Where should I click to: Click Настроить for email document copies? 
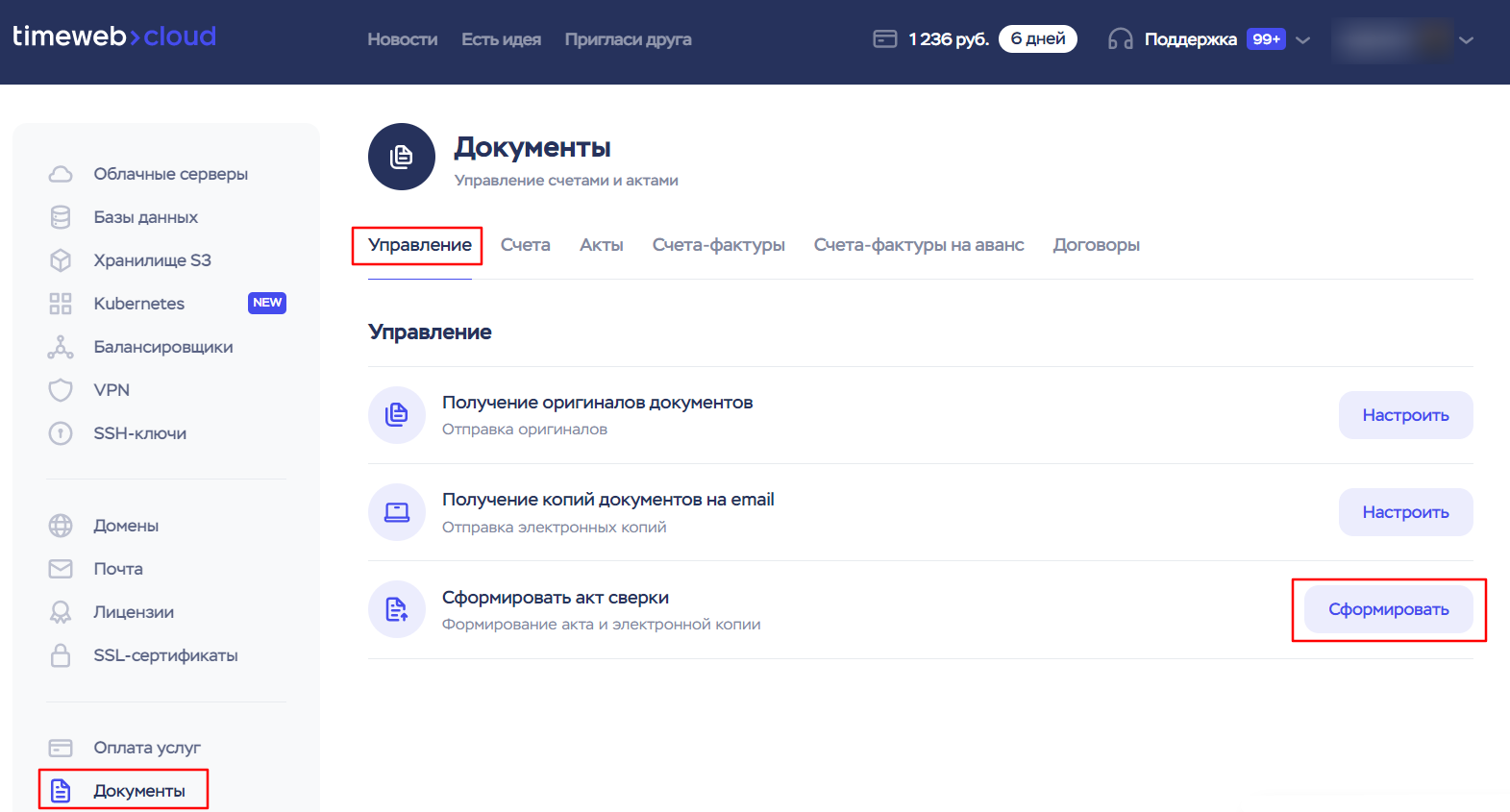[1405, 512]
